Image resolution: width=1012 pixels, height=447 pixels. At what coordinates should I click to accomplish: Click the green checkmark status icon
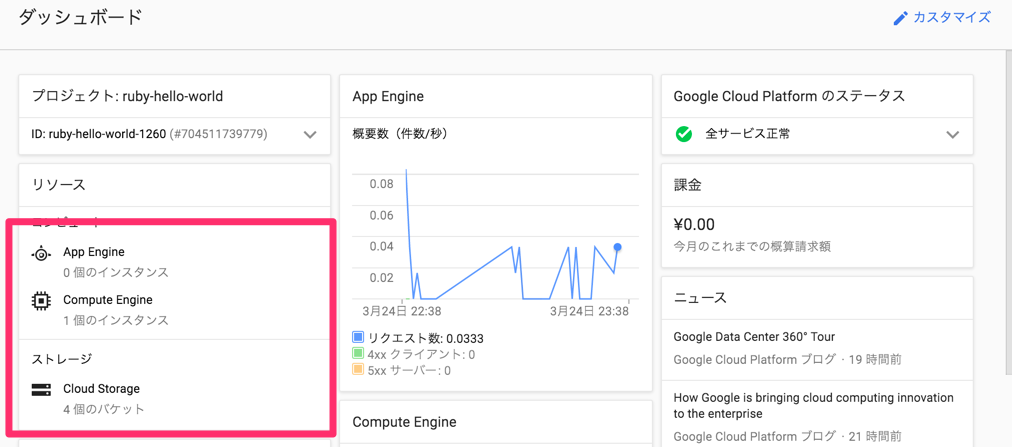point(683,134)
